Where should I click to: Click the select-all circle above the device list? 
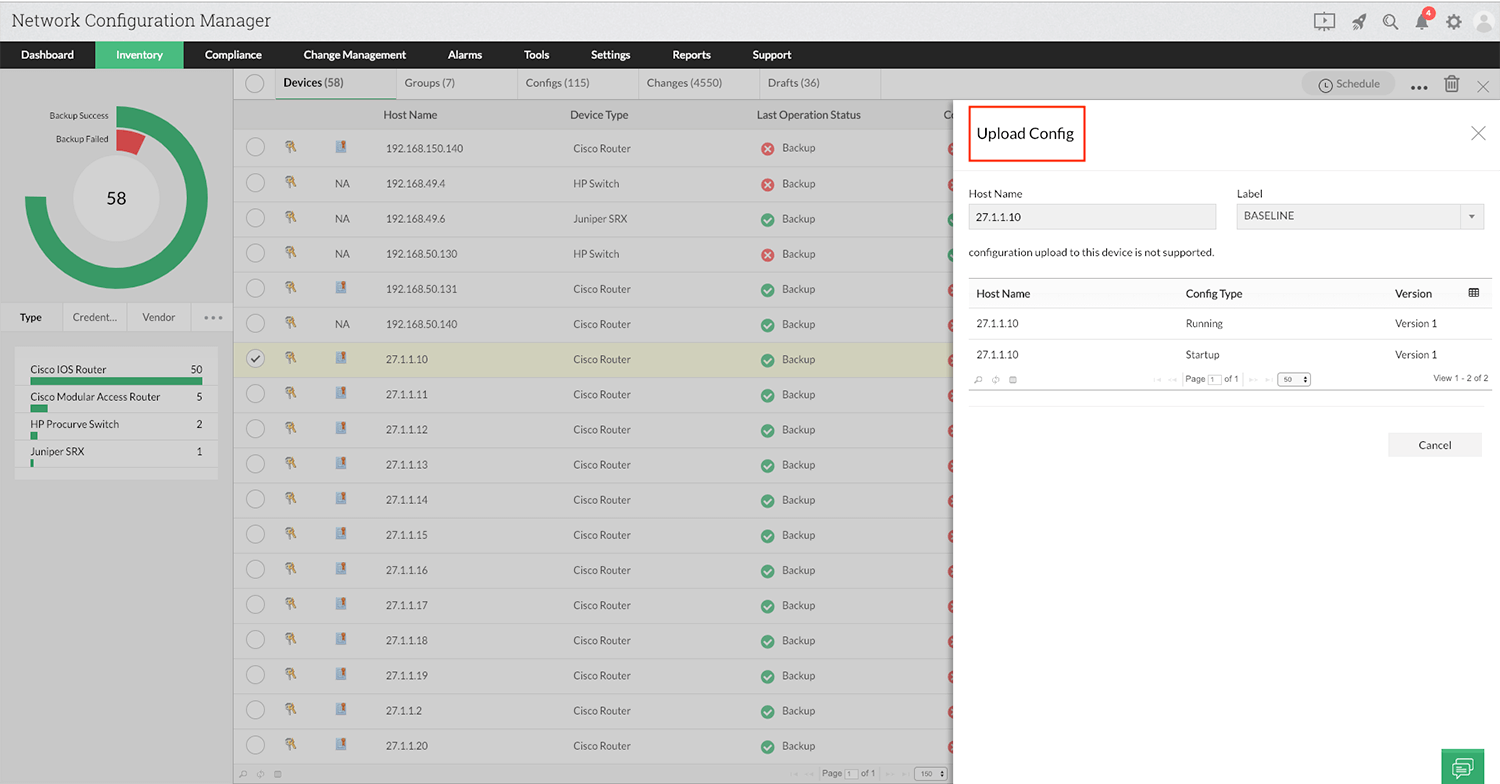255,84
